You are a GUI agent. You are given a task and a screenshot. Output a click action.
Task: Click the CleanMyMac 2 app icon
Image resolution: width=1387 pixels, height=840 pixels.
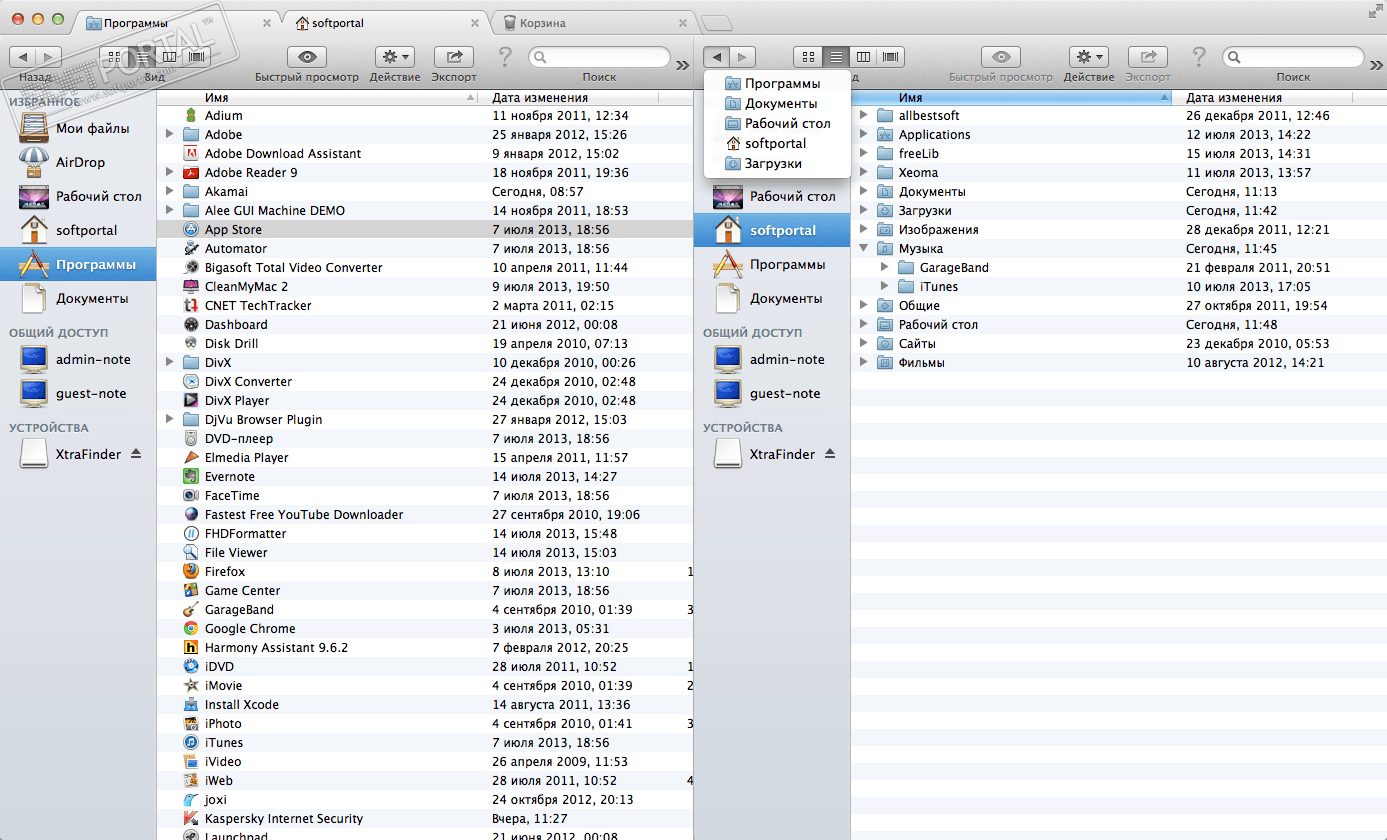pos(191,287)
